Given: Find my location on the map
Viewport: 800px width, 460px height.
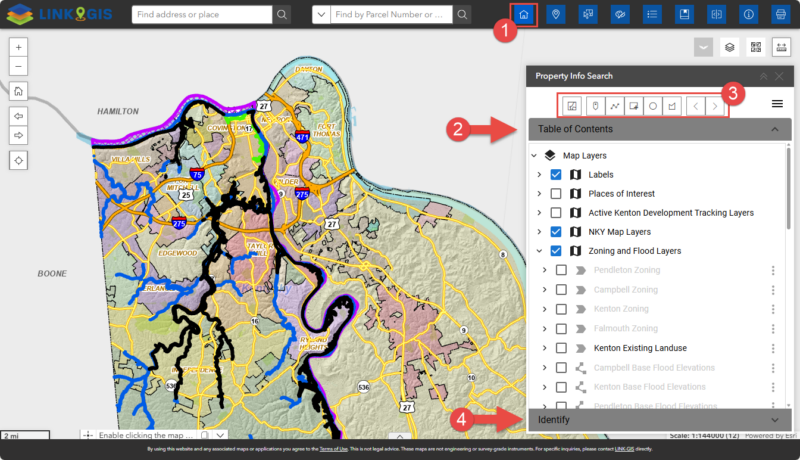Looking at the screenshot, I should click(18, 160).
